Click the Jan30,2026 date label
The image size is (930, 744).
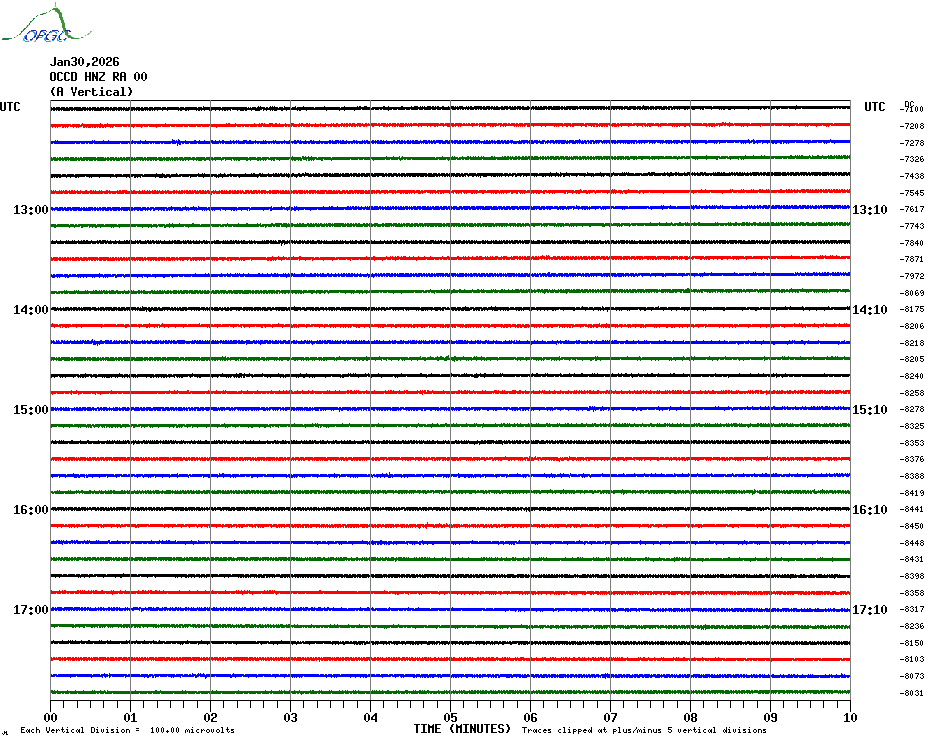84,62
